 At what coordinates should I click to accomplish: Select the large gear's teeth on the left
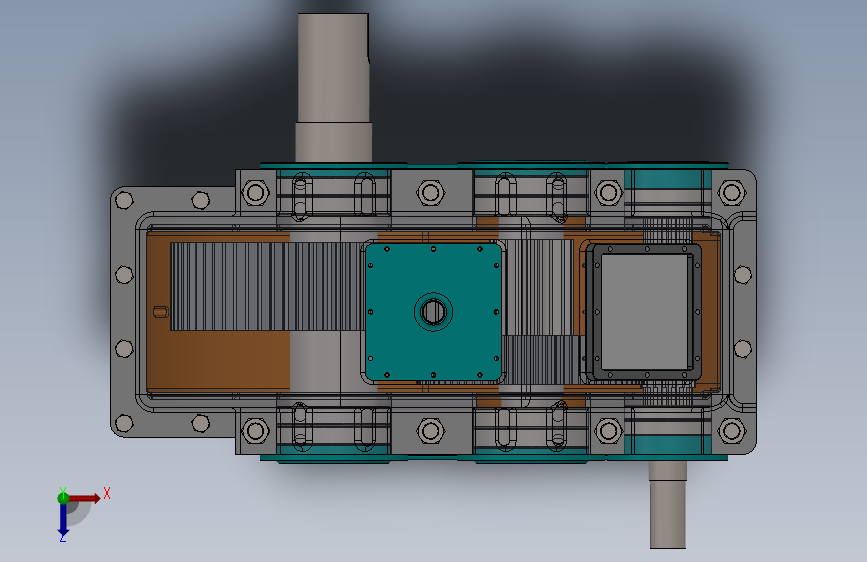267,287
